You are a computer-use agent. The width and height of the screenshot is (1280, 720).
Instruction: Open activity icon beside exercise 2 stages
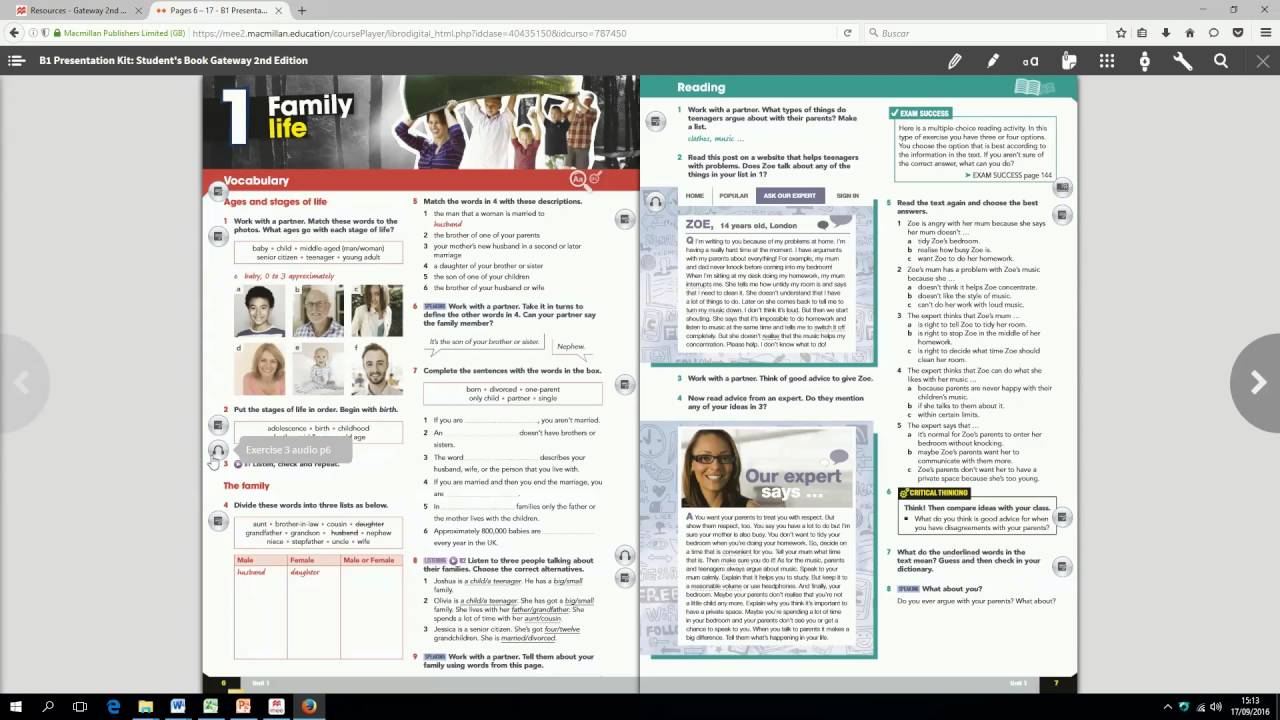(x=218, y=426)
